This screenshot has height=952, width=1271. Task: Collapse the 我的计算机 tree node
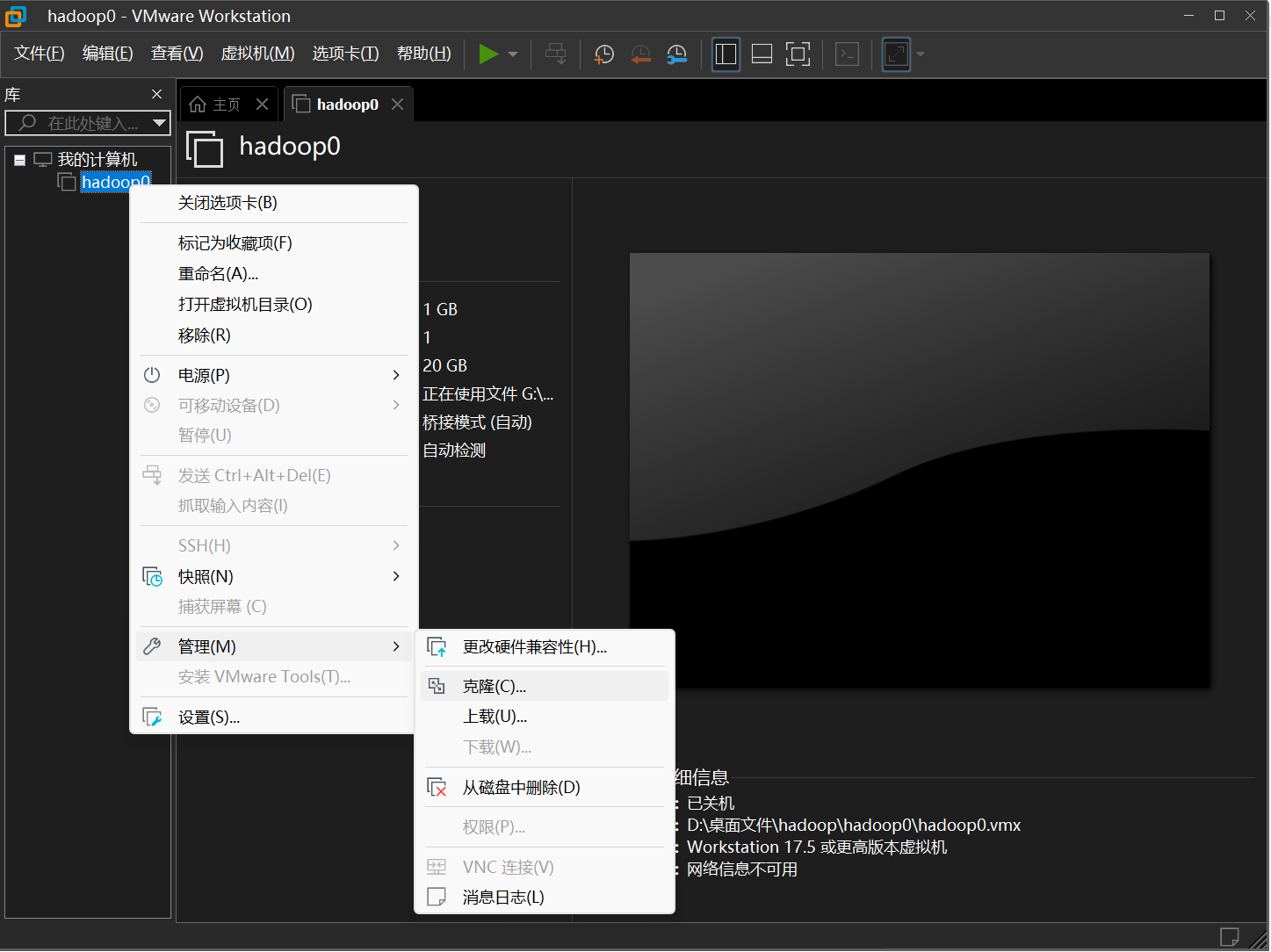point(19,160)
